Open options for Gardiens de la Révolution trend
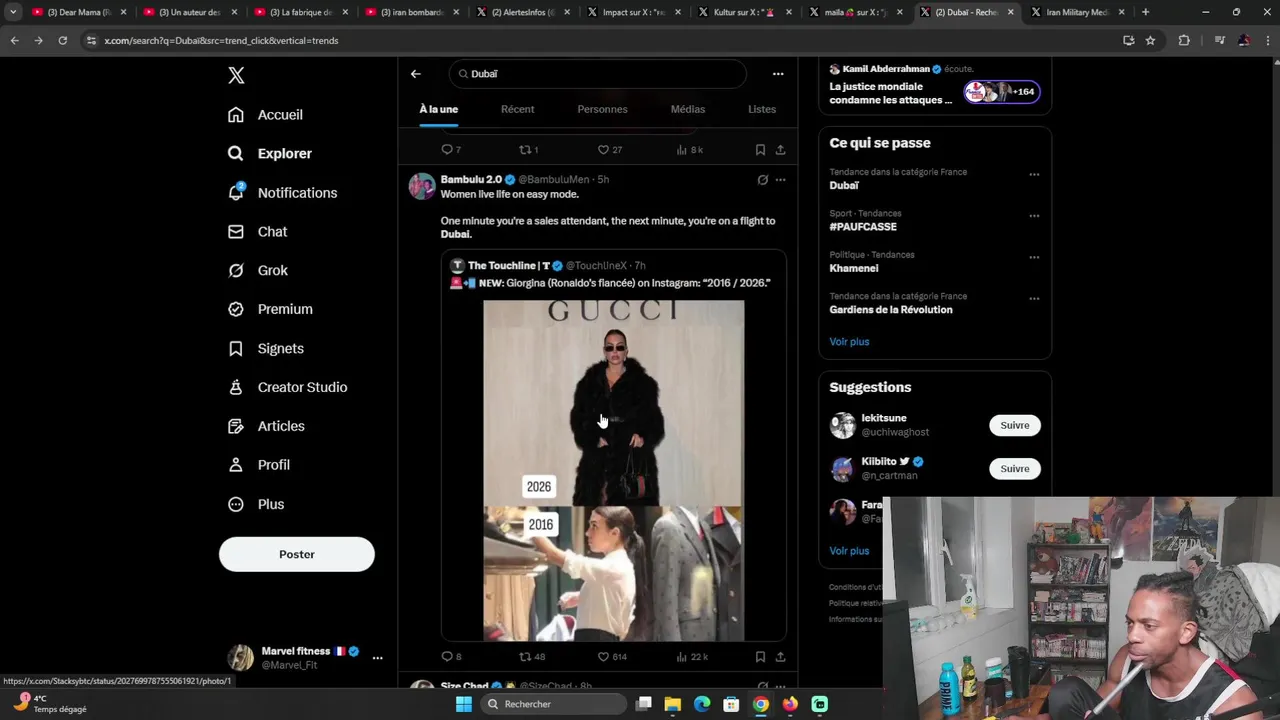Viewport: 1280px width, 720px height. click(x=1034, y=298)
